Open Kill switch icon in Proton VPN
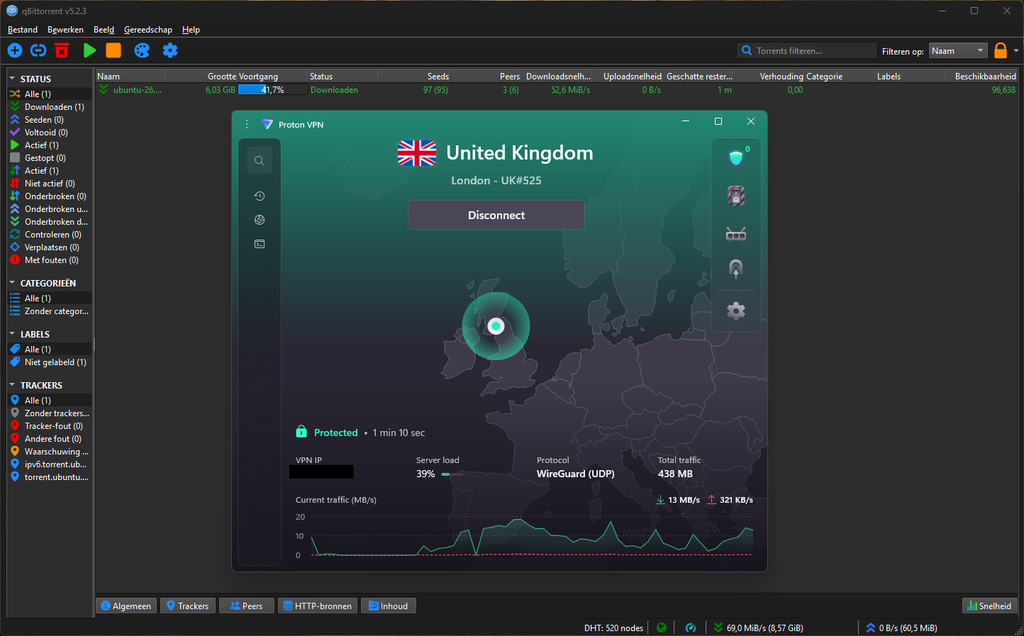 (736, 196)
